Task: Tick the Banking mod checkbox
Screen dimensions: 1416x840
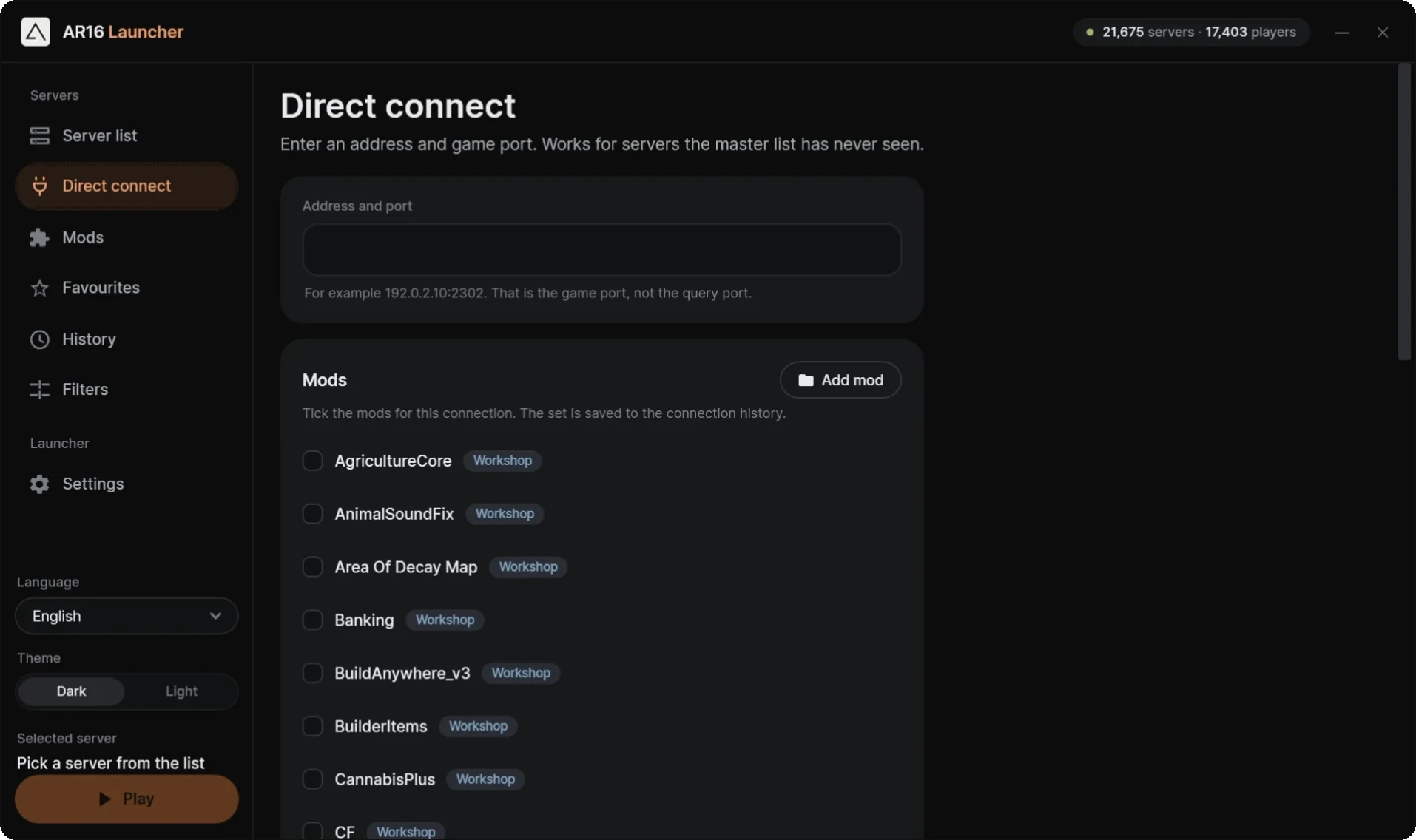Action: (312, 620)
